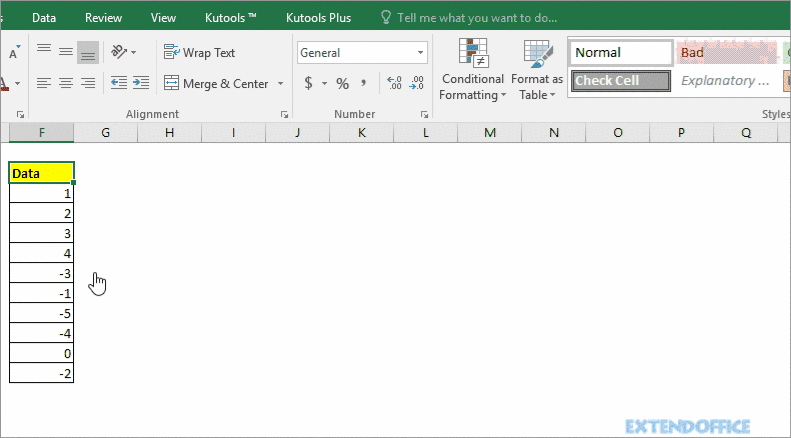Click Merge & Center button
The height and width of the screenshot is (438, 791).
tap(216, 84)
